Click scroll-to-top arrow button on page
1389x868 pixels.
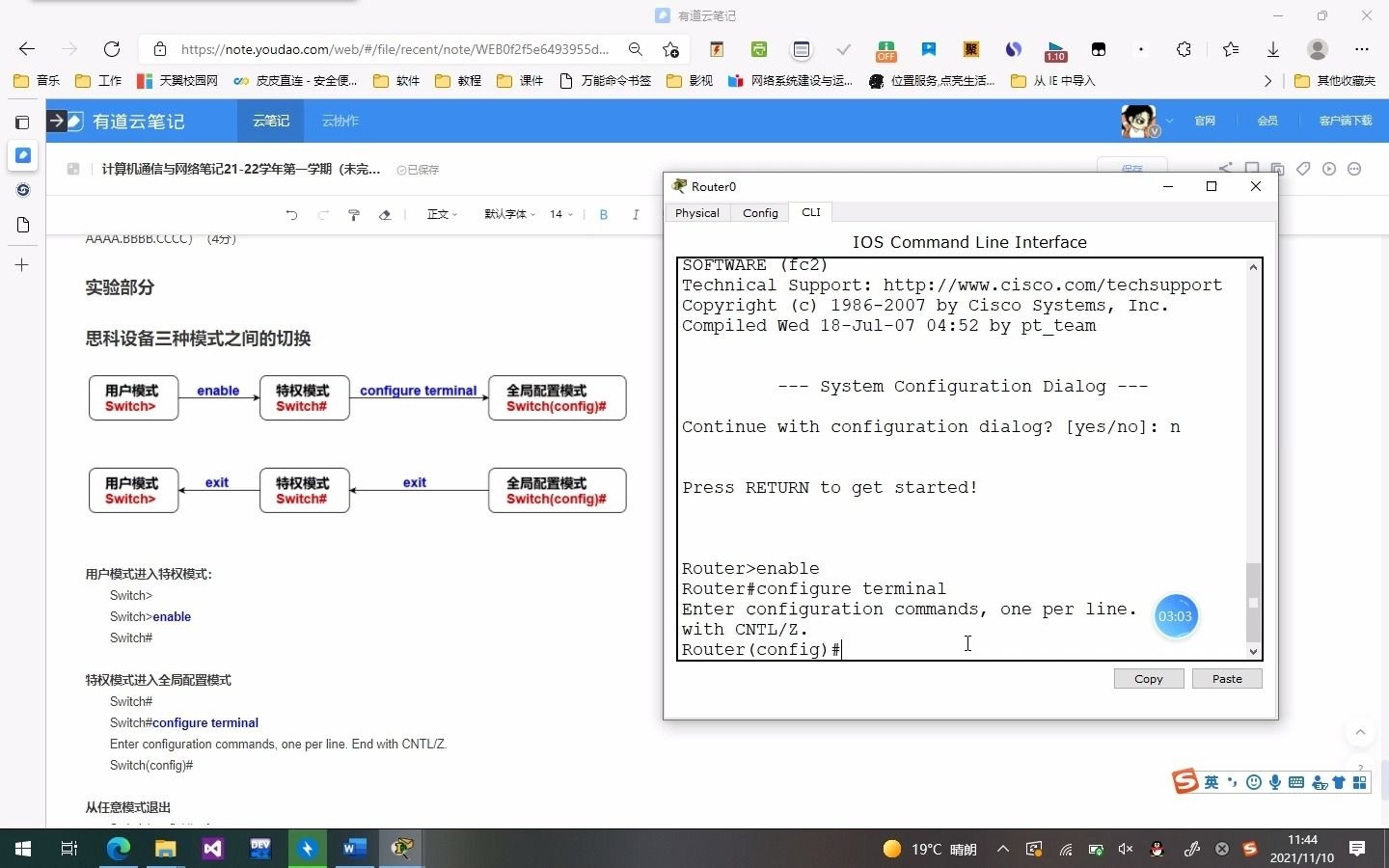click(x=1360, y=733)
